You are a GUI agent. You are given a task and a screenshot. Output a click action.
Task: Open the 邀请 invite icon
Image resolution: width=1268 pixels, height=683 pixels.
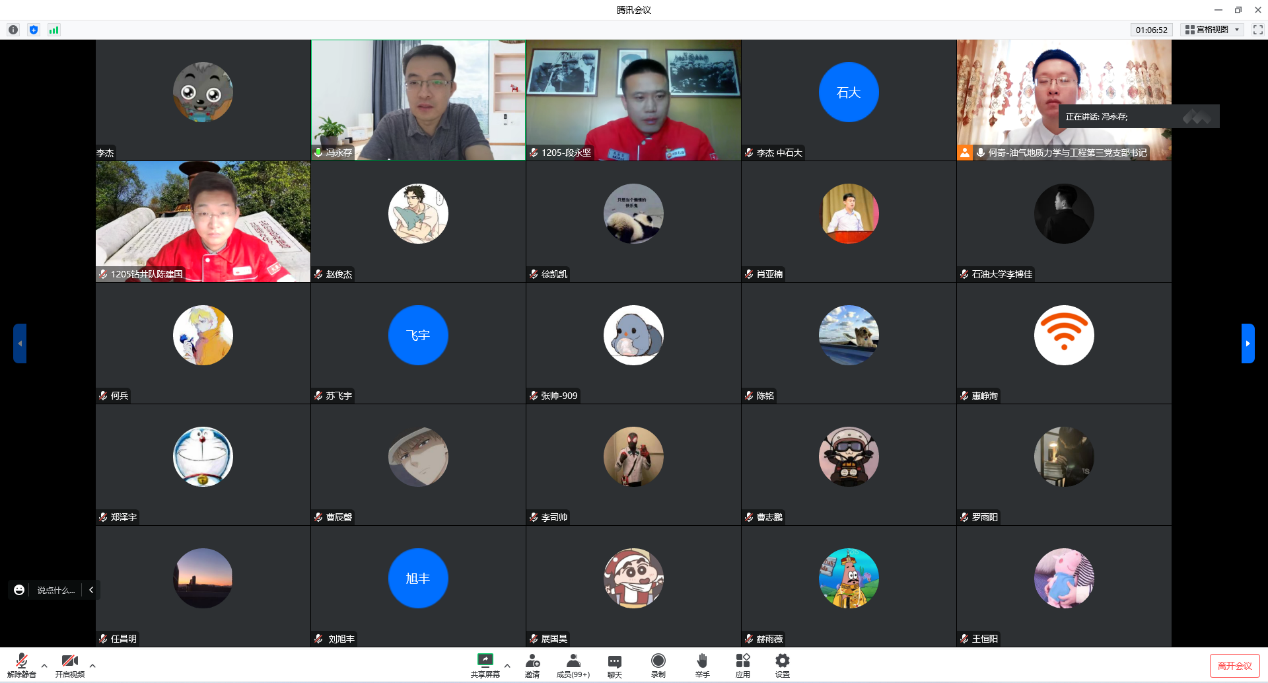point(532,665)
